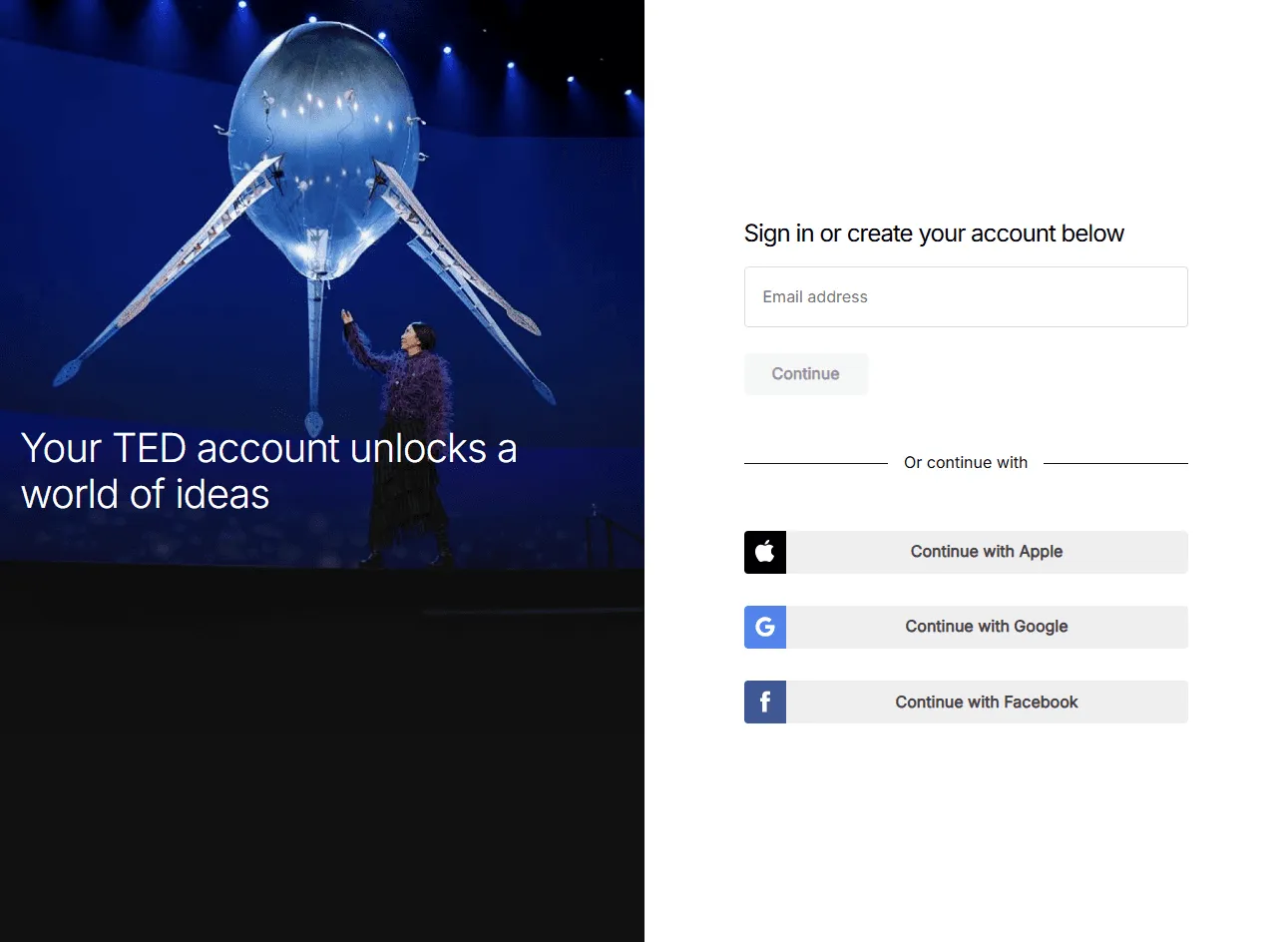The image size is (1288, 942).
Task: Select the Continue with Google label
Action: pos(987,627)
